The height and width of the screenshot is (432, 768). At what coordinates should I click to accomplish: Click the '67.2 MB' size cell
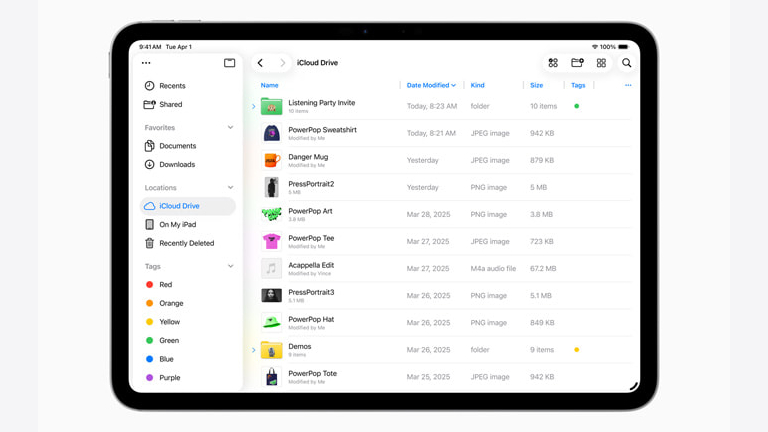543,268
